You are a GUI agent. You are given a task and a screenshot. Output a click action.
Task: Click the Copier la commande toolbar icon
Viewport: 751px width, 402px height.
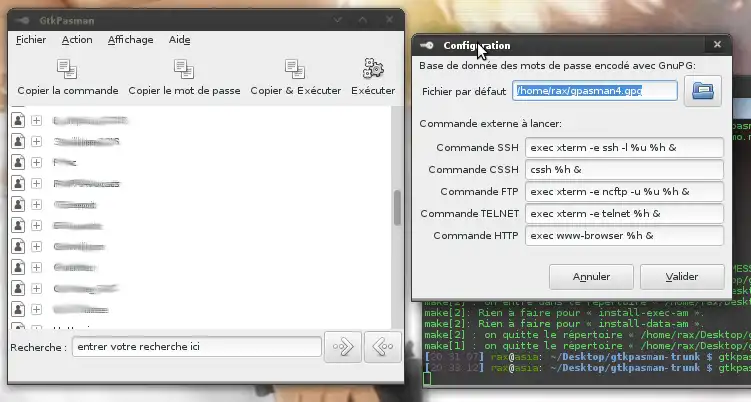click(x=67, y=69)
